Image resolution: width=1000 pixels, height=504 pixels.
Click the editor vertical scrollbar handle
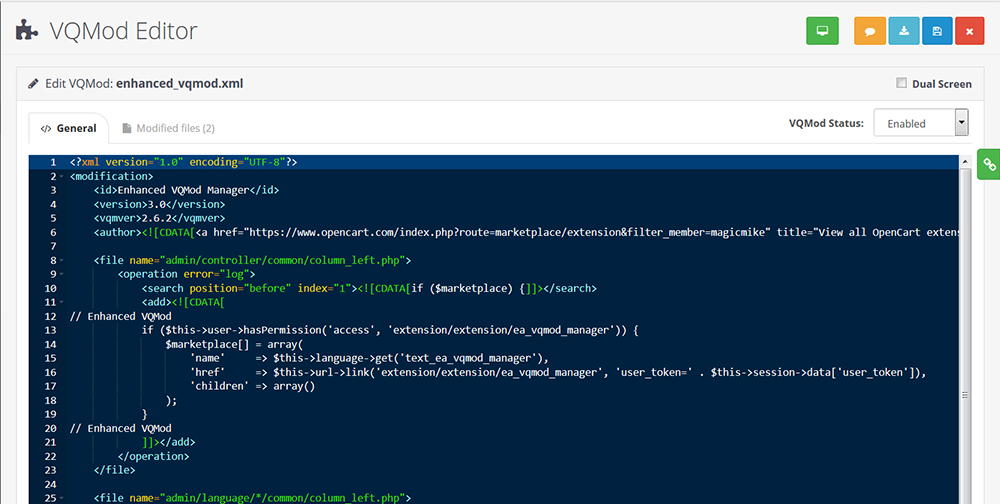coord(965,396)
